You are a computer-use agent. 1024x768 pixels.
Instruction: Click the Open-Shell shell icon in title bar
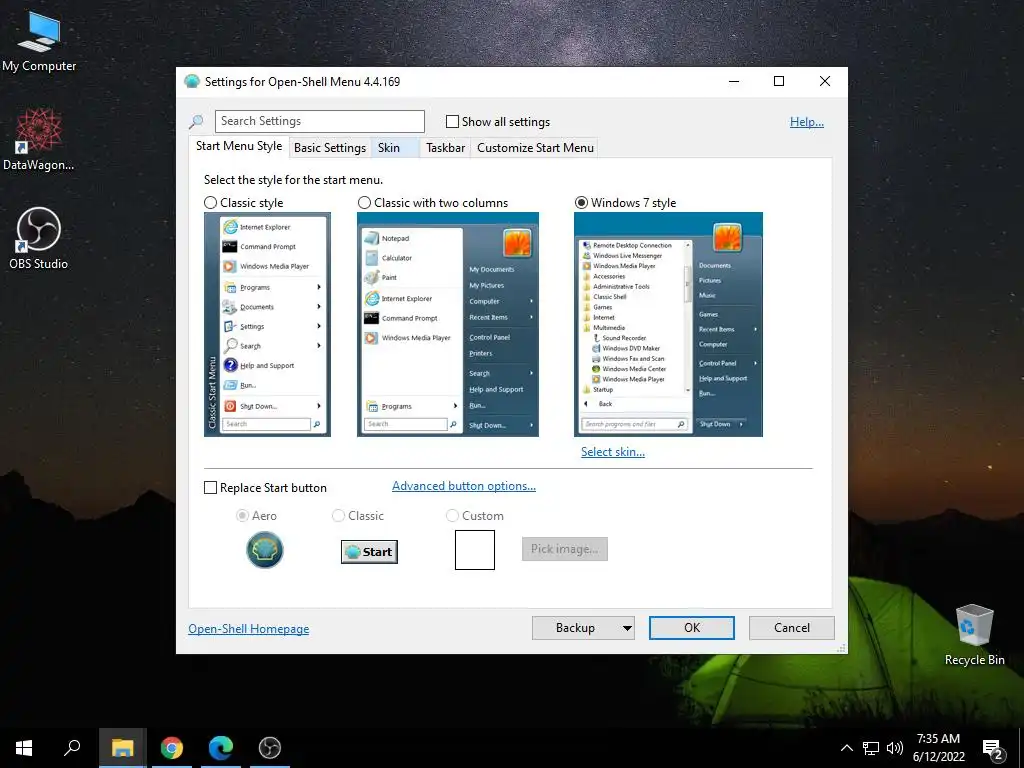pyautogui.click(x=192, y=82)
